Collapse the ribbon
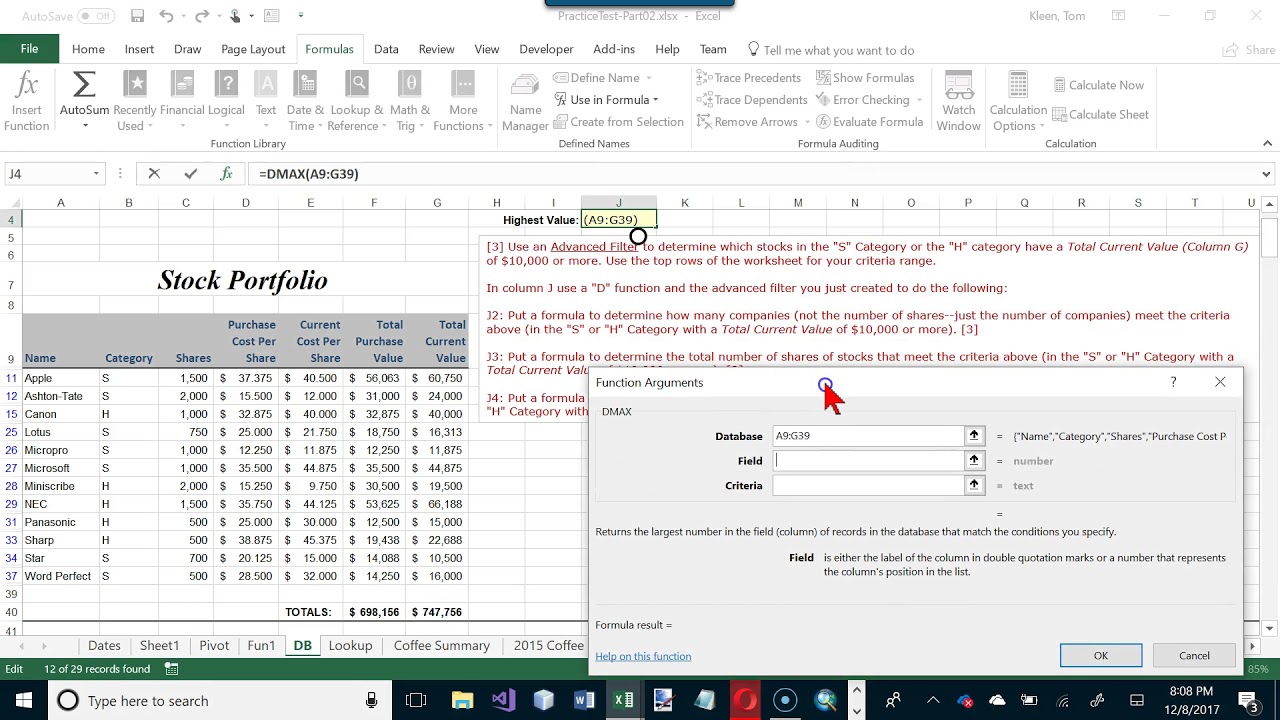Image resolution: width=1280 pixels, height=720 pixels. [1267, 144]
